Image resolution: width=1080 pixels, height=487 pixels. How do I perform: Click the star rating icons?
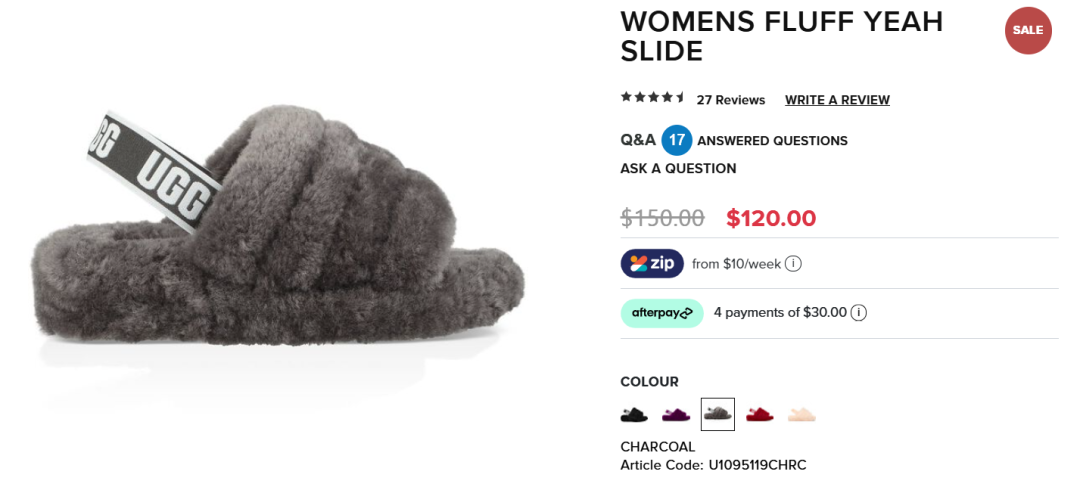click(652, 97)
